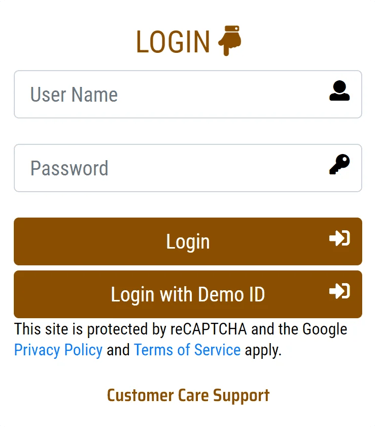Click the LOGIN heading text

pos(173,42)
